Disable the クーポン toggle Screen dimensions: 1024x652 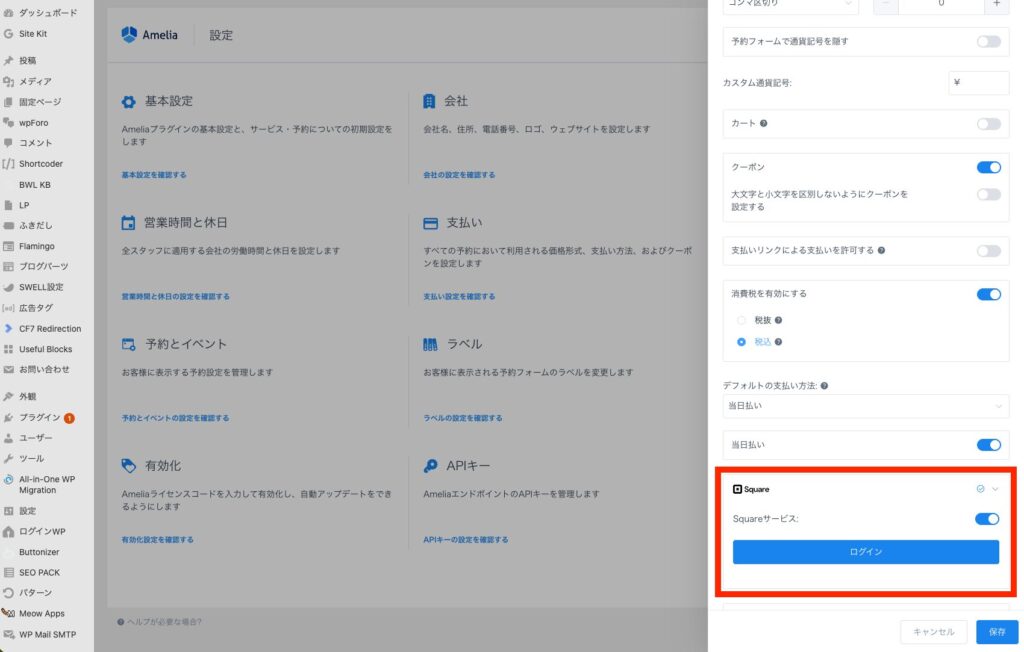[988, 167]
